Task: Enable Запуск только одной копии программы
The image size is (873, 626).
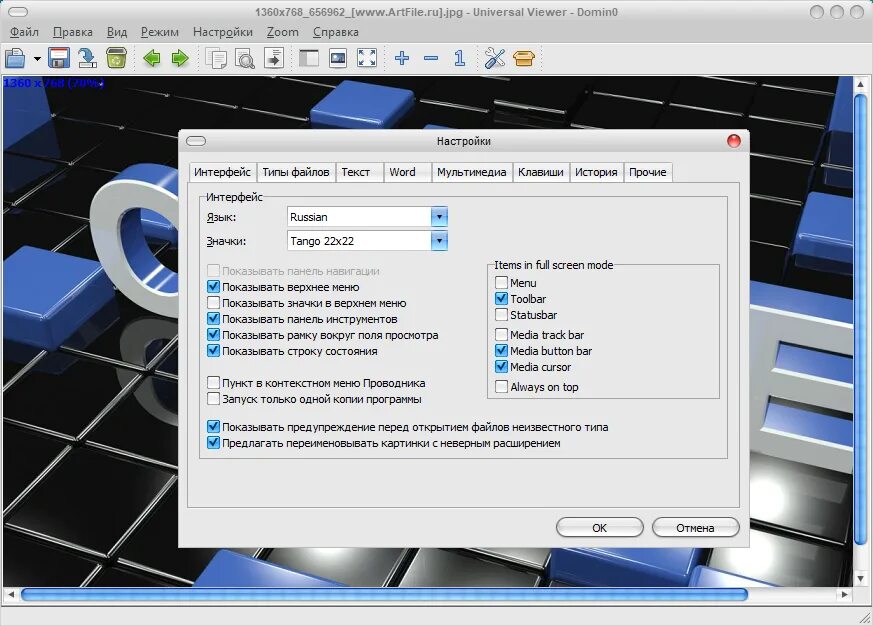Action: click(213, 399)
